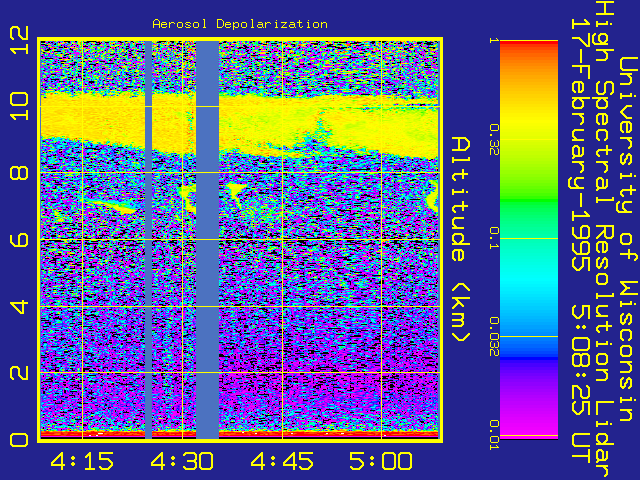640x480 pixels.
Task: Click the 4:15 time axis label
Action: pos(82,461)
